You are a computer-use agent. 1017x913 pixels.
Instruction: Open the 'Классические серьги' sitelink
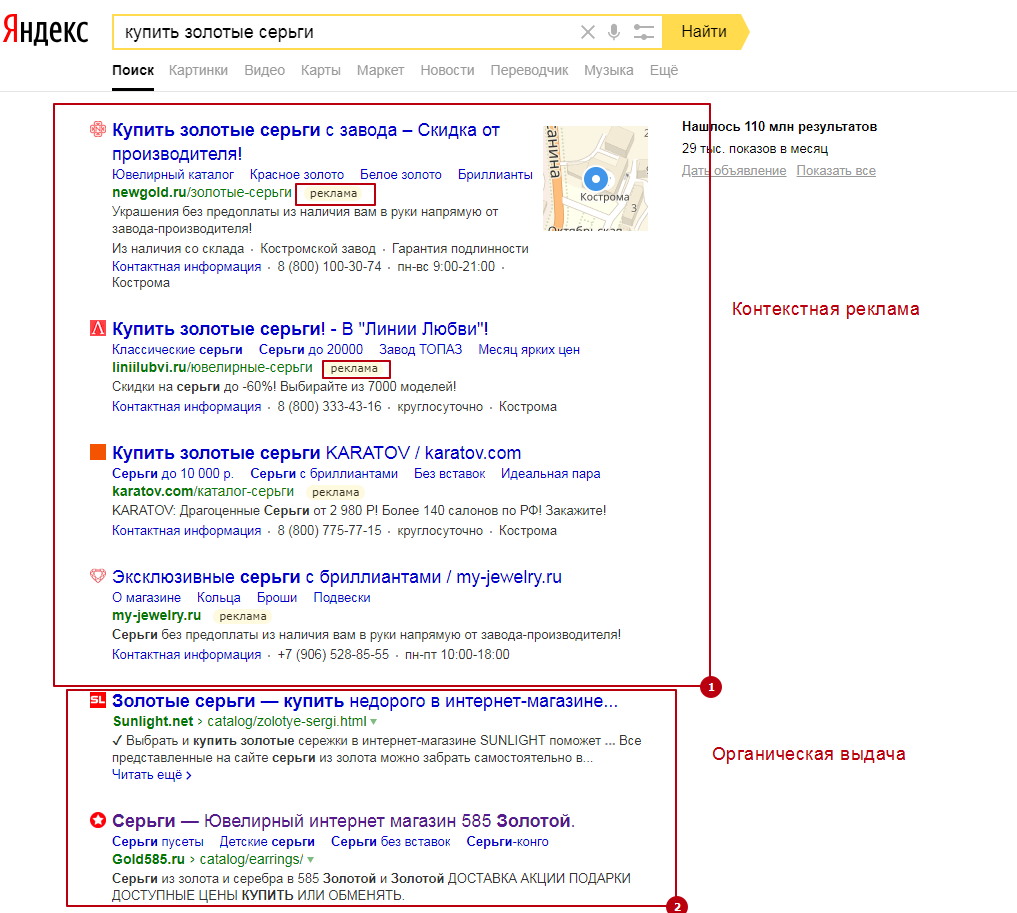177,350
